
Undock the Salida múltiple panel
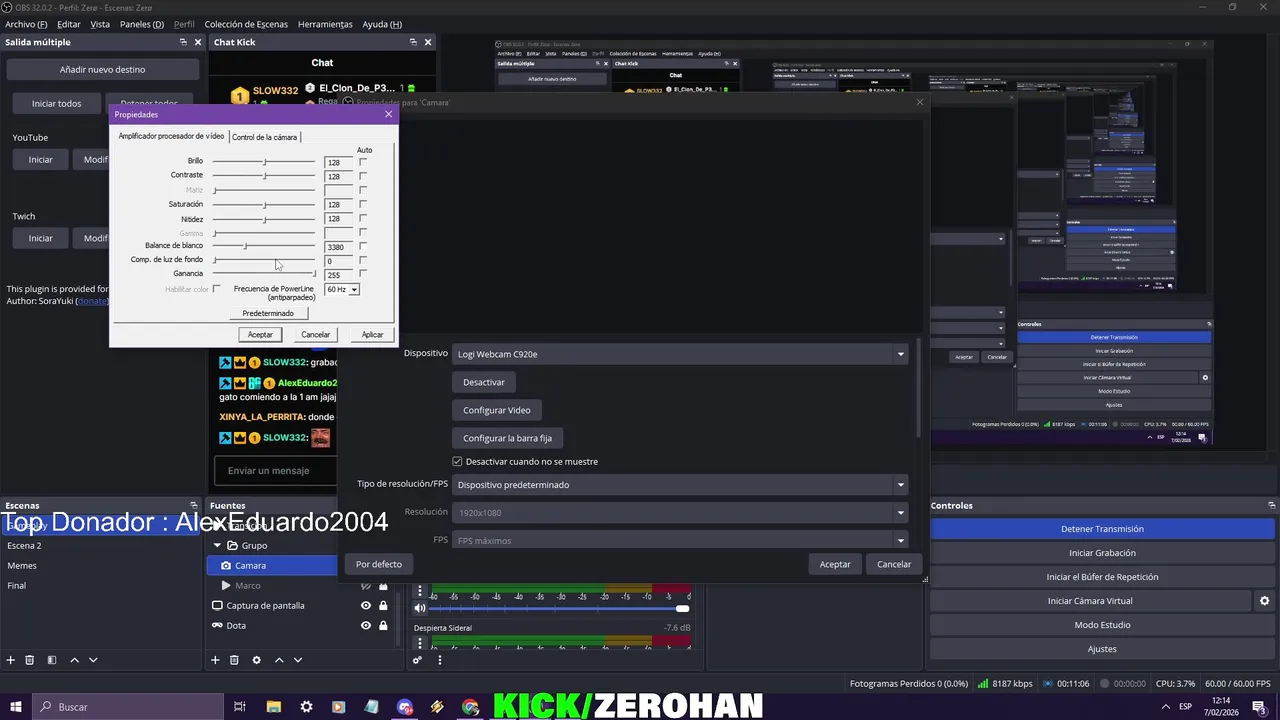pos(183,42)
